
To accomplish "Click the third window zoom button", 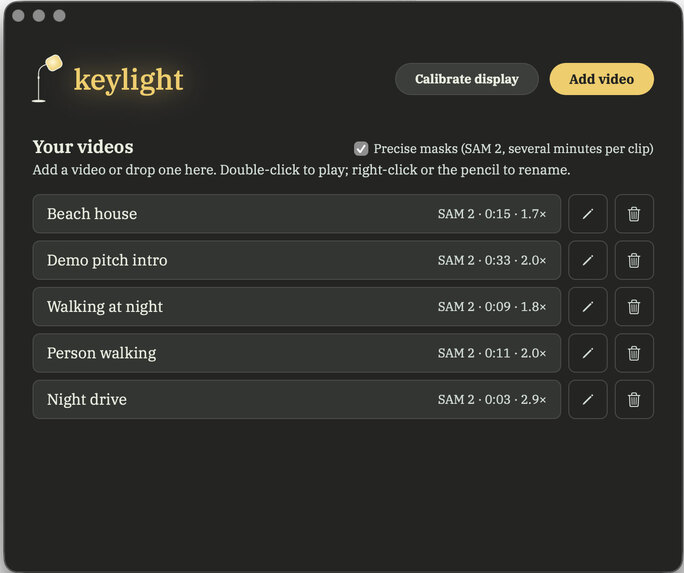I will click(59, 16).
